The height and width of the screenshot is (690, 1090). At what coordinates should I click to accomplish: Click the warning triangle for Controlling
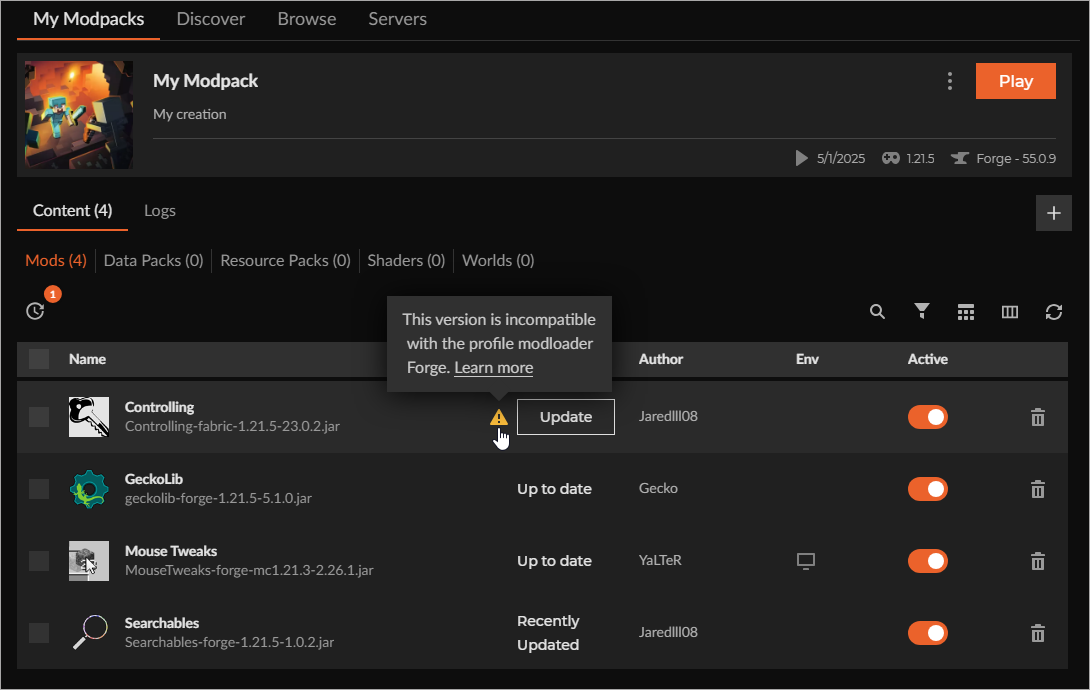(498, 417)
